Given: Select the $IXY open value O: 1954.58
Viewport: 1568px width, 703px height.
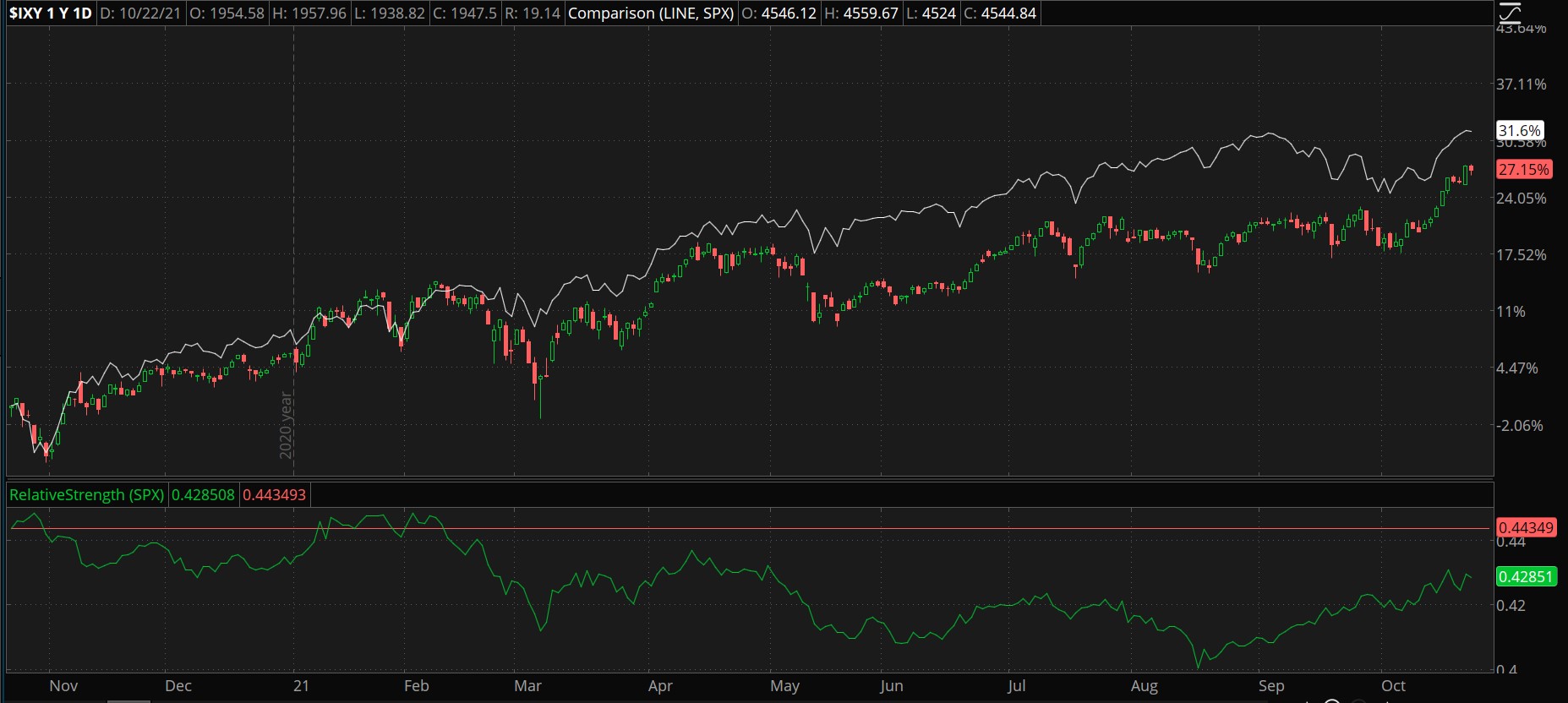Looking at the screenshot, I should coord(227,14).
